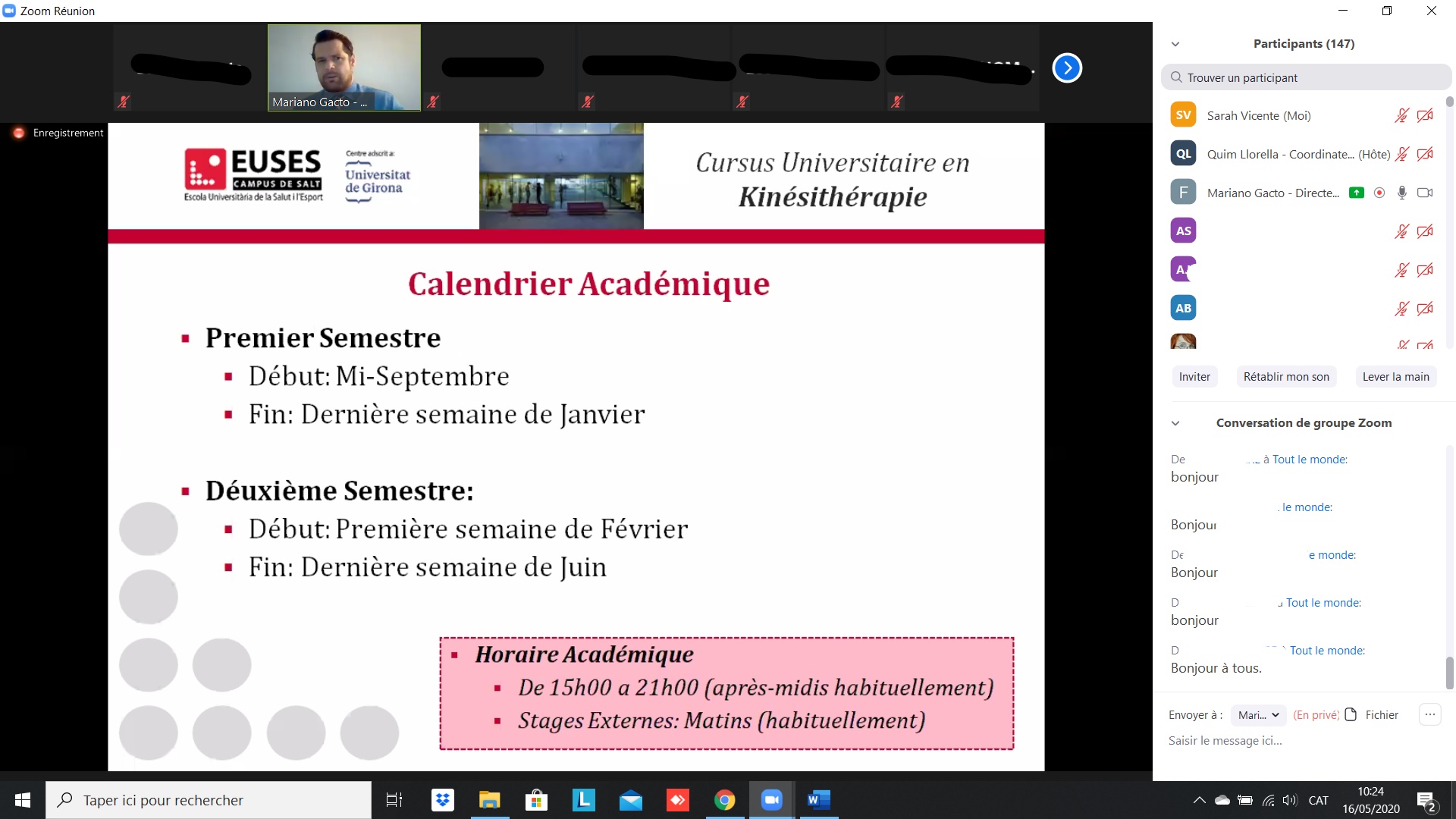Click the recording indicator icon beside Mariano
This screenshot has width=1456, height=819.
point(1379,193)
